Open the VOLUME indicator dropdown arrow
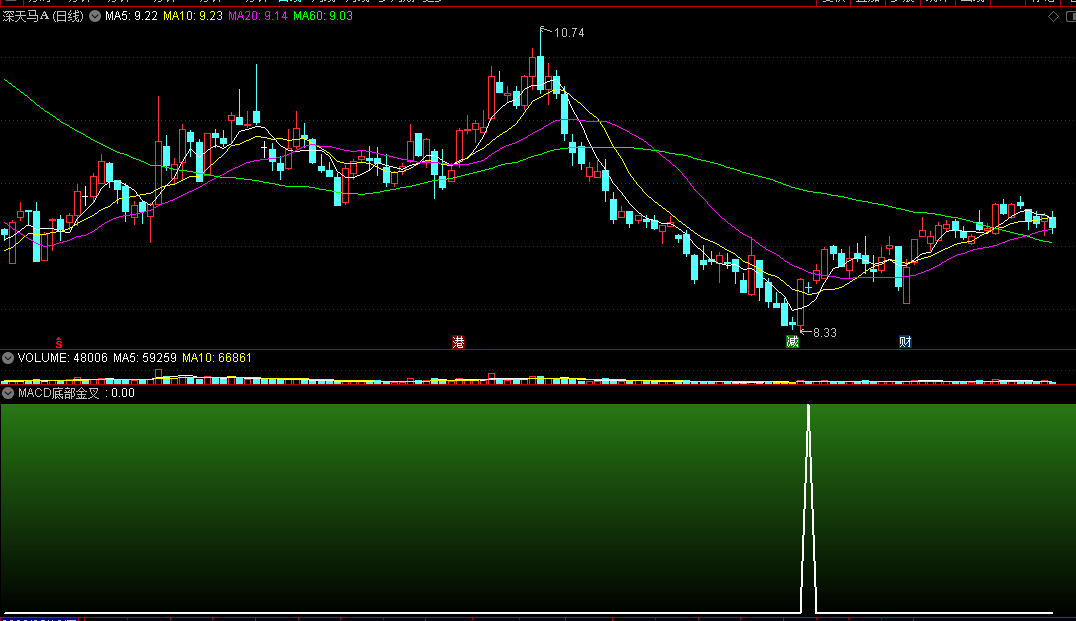Image resolution: width=1076 pixels, height=621 pixels. click(8, 358)
